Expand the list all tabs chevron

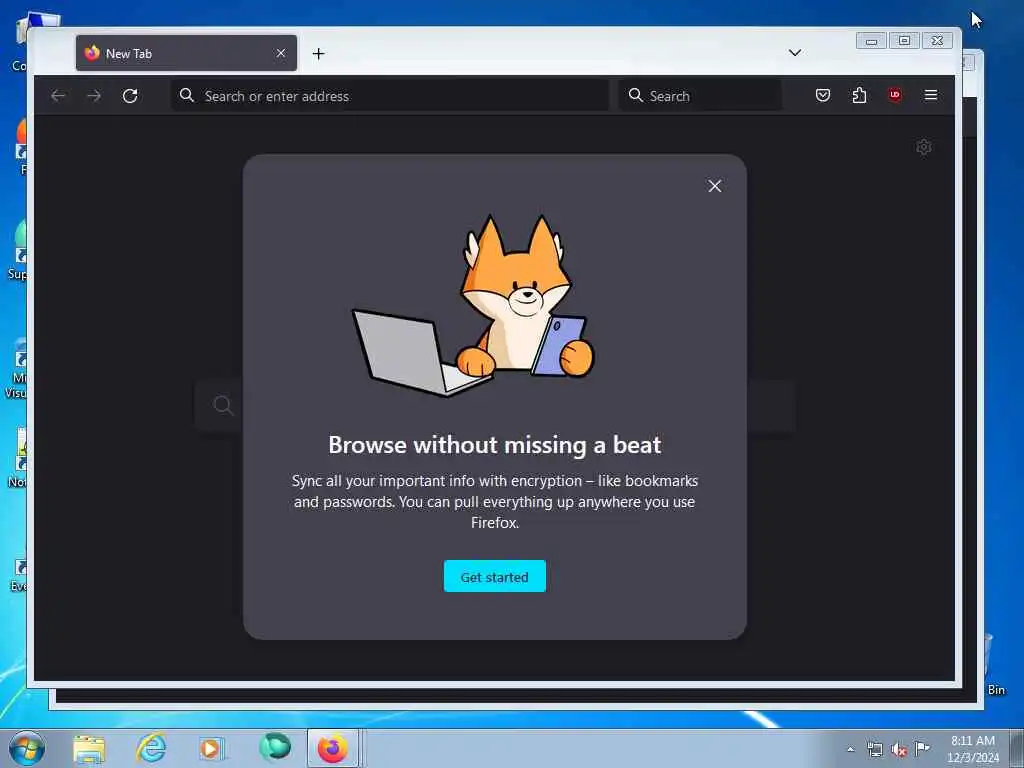[795, 53]
